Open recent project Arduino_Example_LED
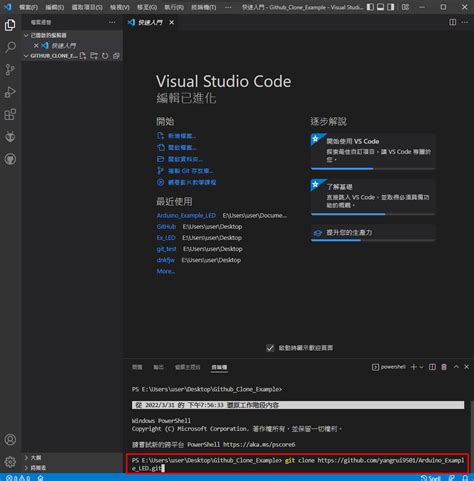This screenshot has height=481, width=474. pyautogui.click(x=186, y=216)
